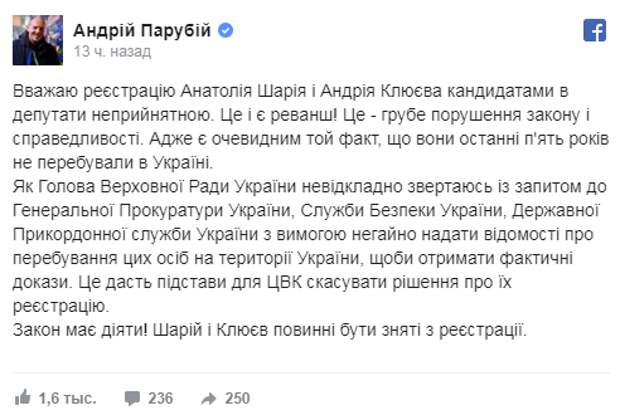Click the comment speech bubble icon
620x415 pixels.
[x=130, y=398]
